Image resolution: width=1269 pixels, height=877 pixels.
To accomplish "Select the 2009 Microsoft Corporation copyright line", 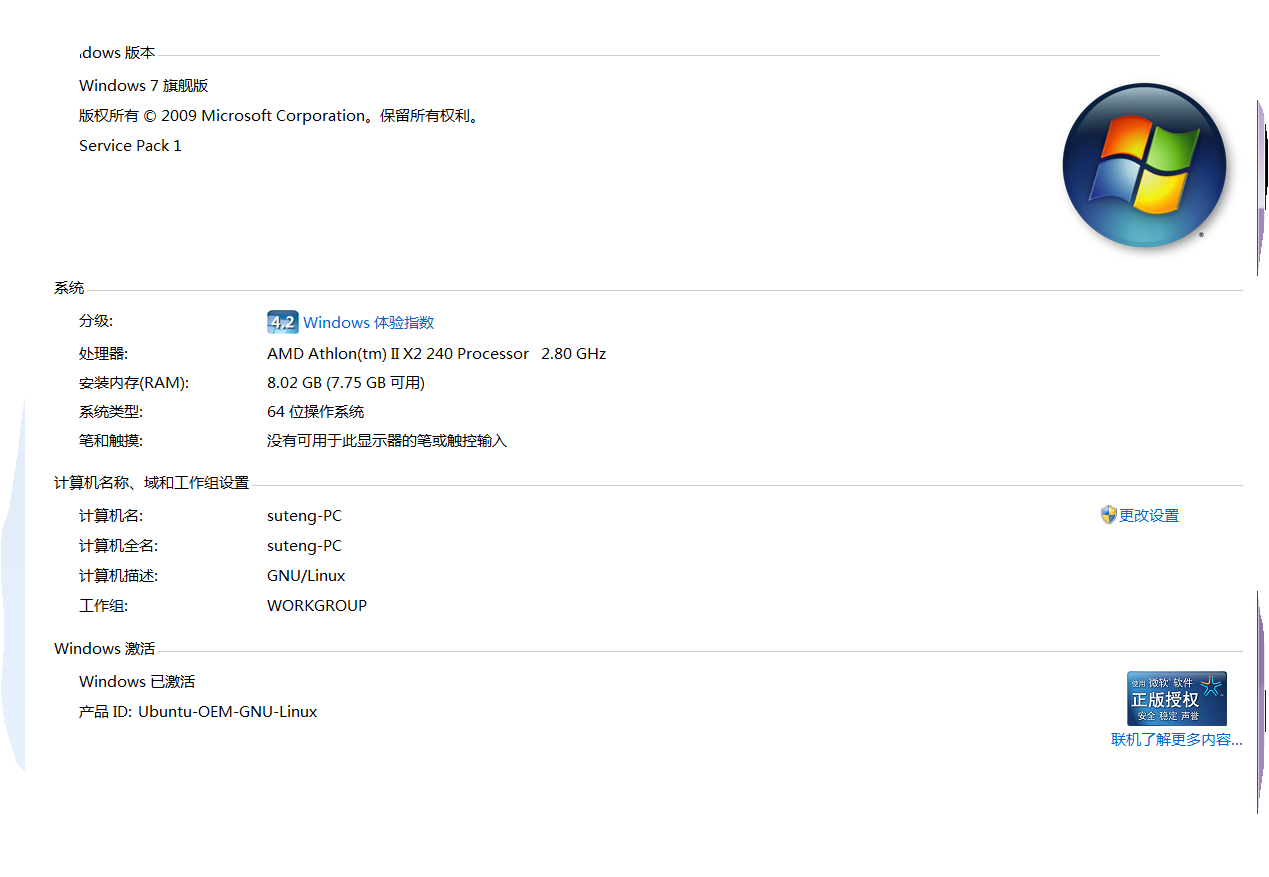I will point(281,116).
